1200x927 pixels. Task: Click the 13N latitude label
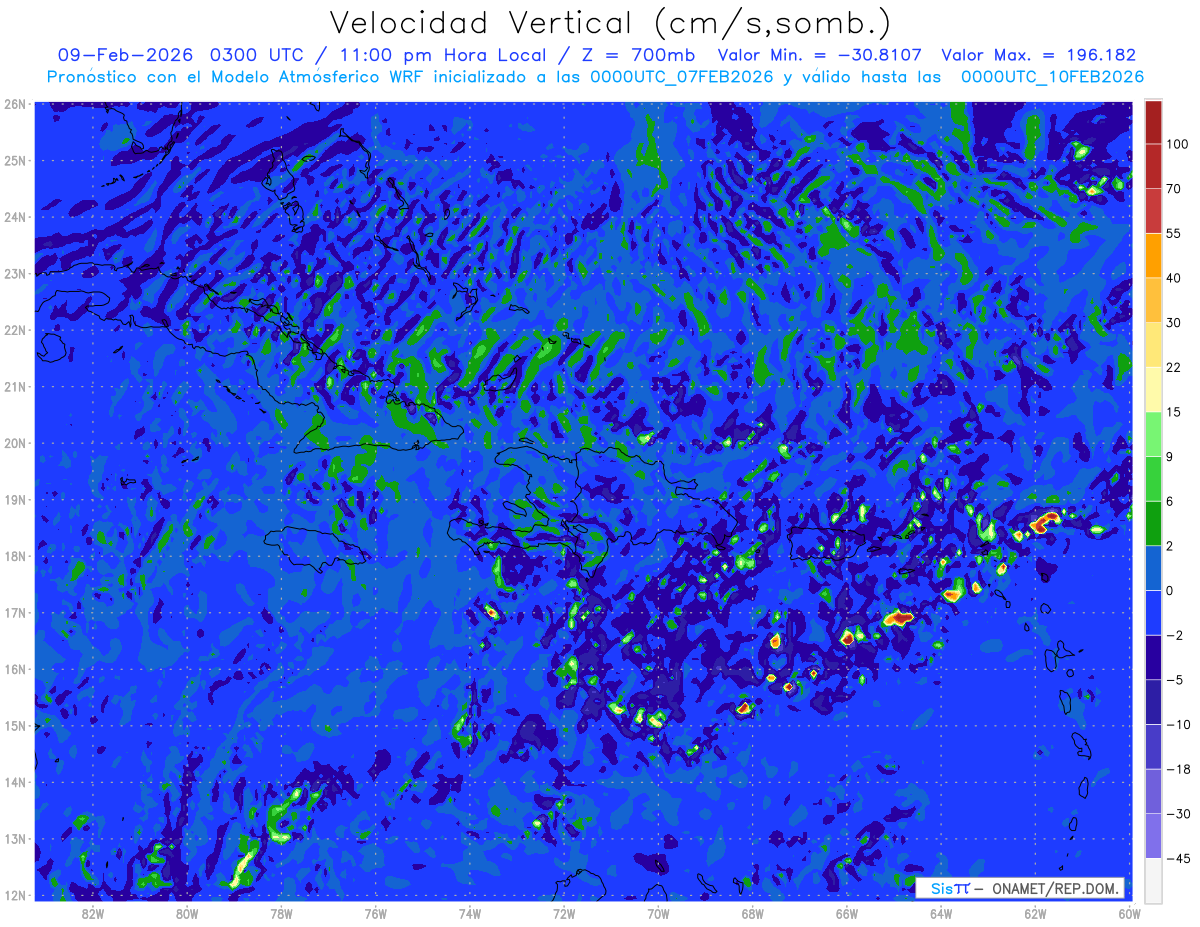(15, 838)
